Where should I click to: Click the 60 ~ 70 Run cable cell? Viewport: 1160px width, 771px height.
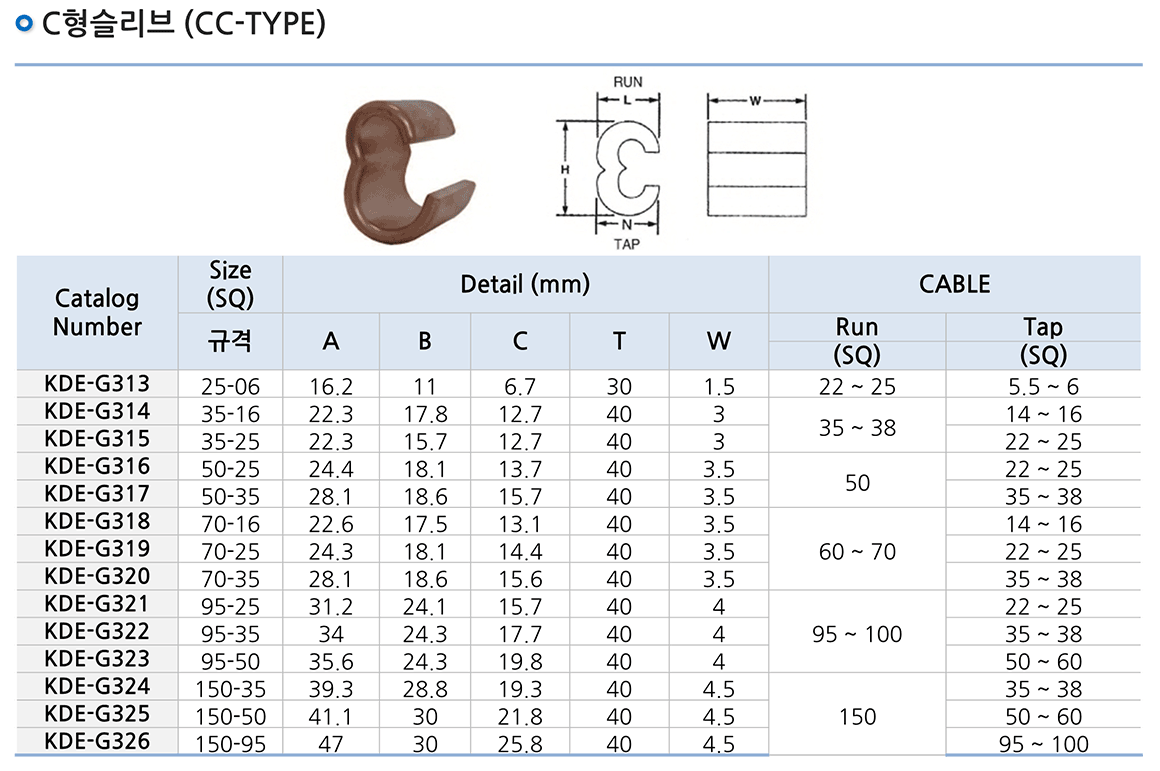click(x=856, y=551)
